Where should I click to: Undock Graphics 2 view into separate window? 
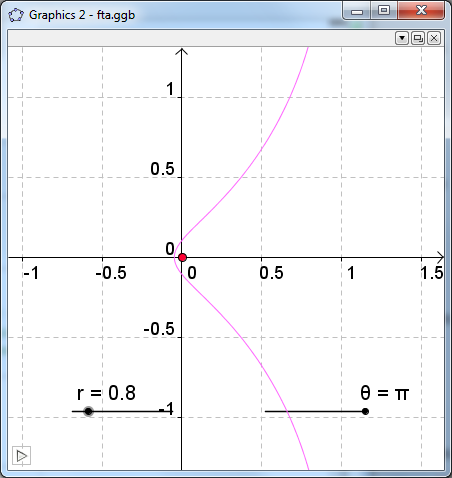tap(418, 38)
